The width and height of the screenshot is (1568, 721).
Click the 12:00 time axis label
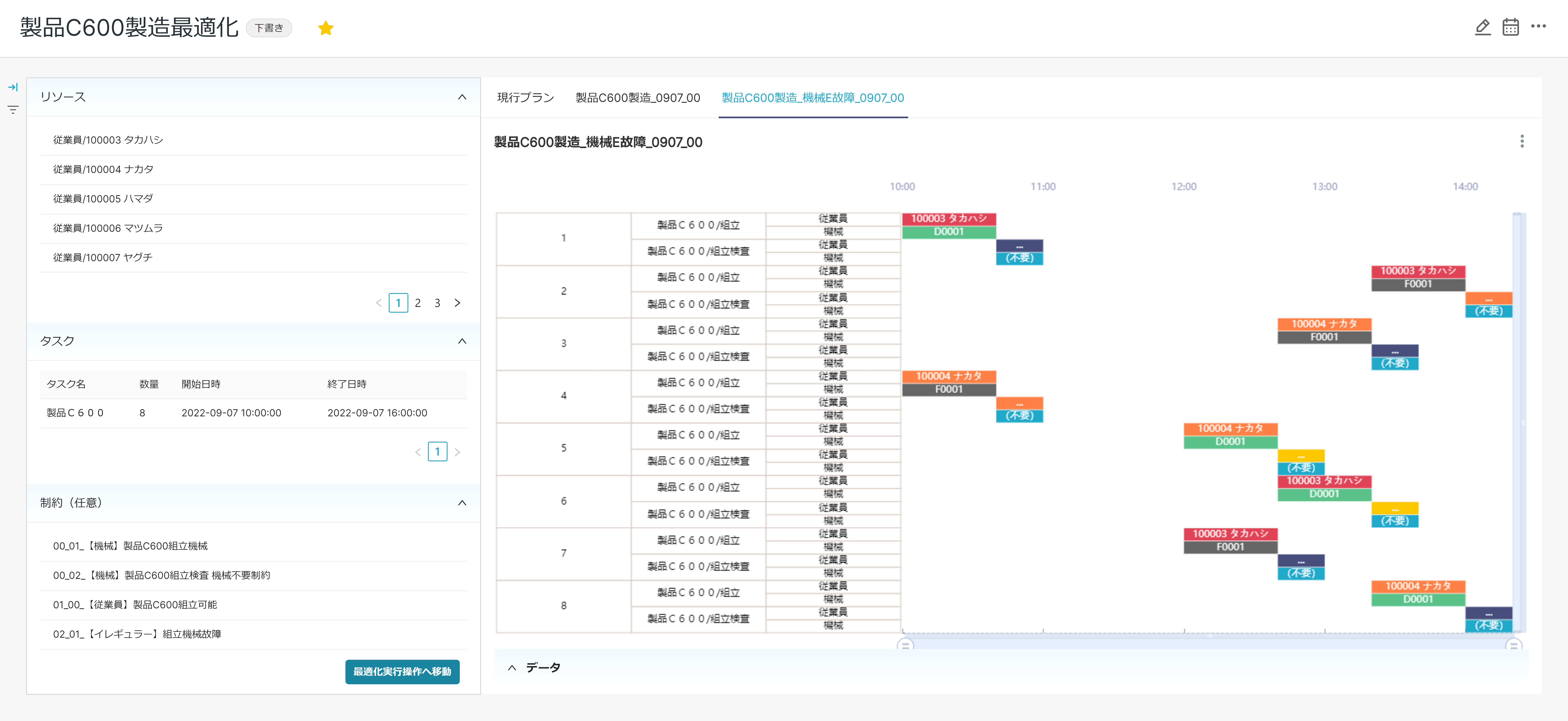pyautogui.click(x=1184, y=187)
